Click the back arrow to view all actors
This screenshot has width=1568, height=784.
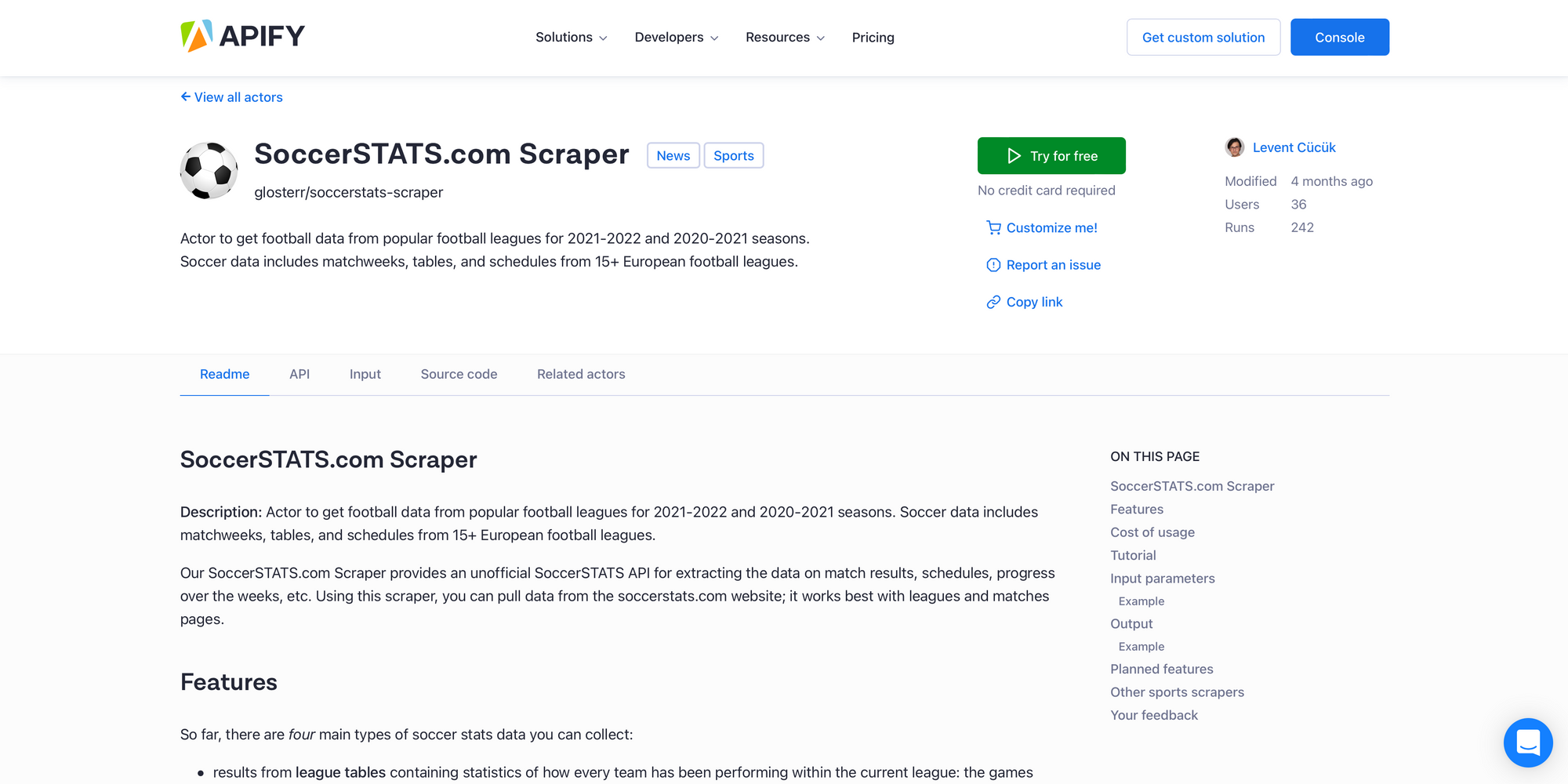[185, 96]
